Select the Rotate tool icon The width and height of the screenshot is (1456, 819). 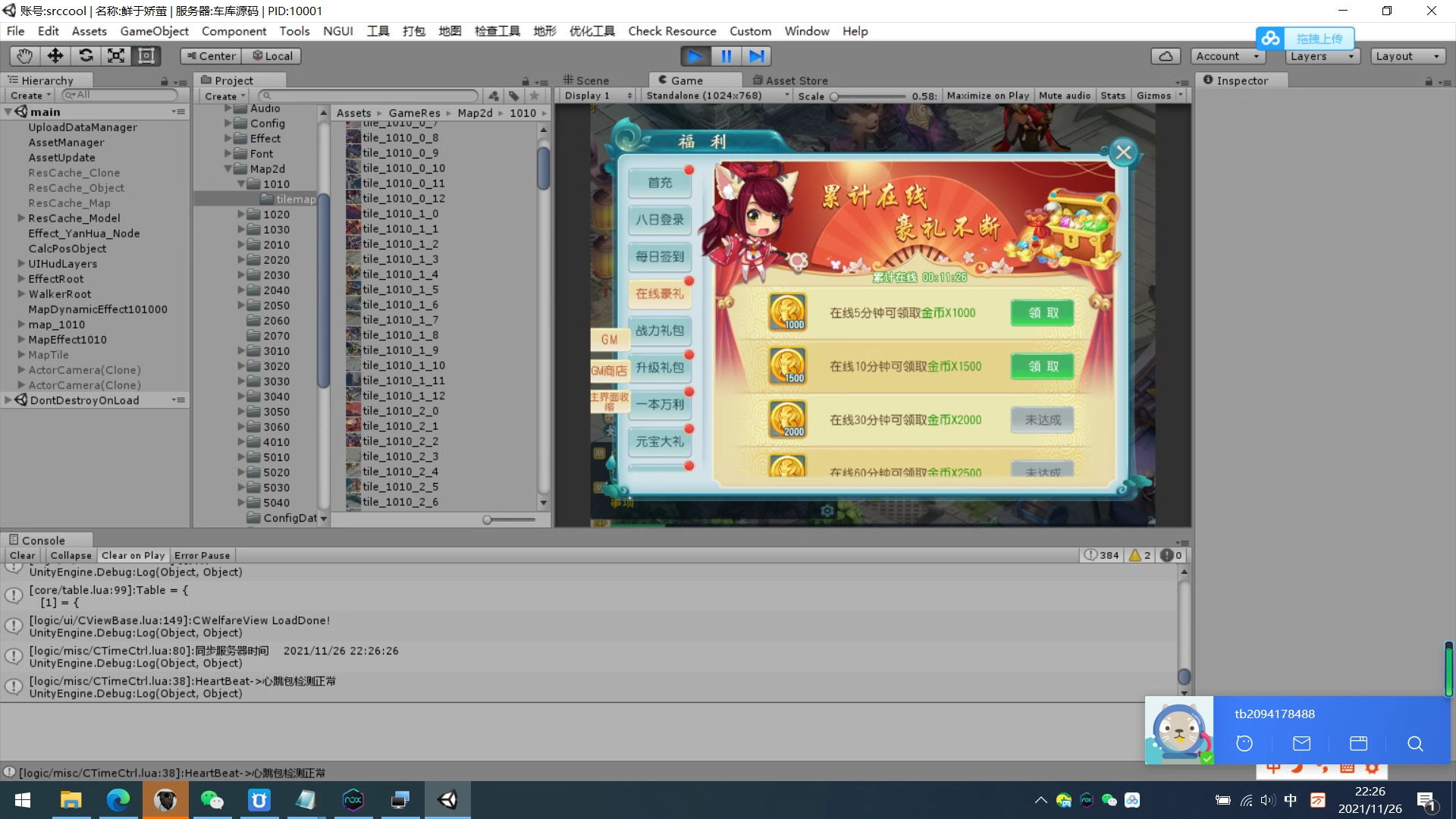86,56
